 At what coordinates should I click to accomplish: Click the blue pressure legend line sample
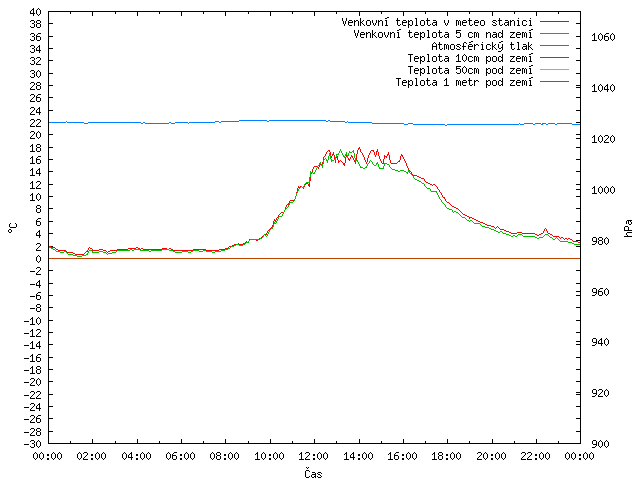pos(554,46)
